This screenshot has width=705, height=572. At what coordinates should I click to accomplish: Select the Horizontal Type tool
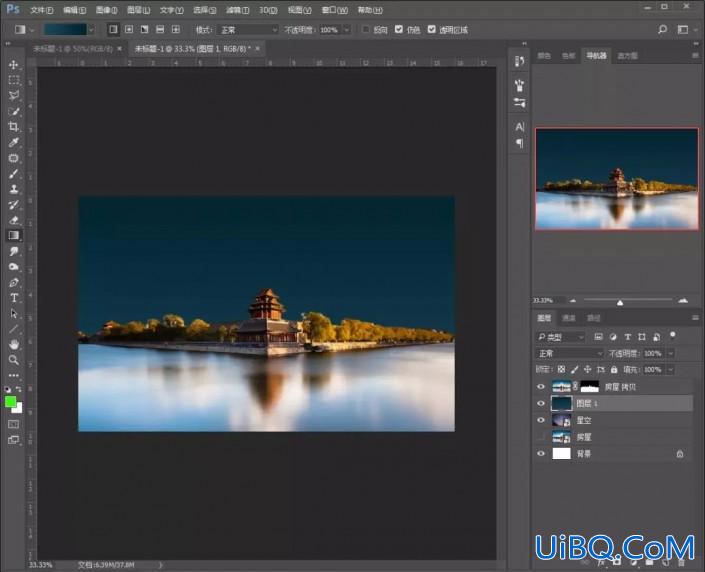click(13, 298)
